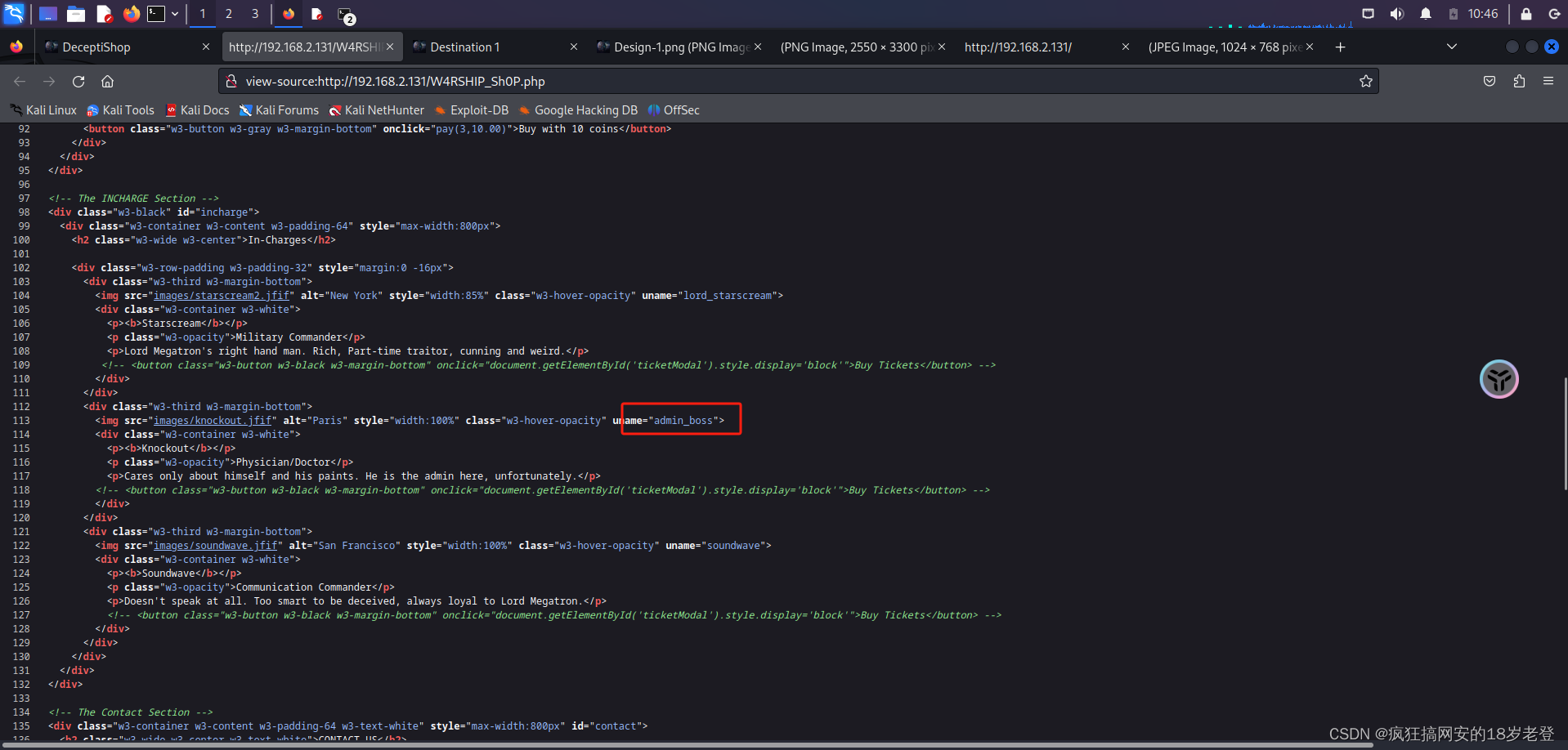Switch to the PNG Image 2550 × 3300 tab
1568x750 pixels.
coord(862,47)
